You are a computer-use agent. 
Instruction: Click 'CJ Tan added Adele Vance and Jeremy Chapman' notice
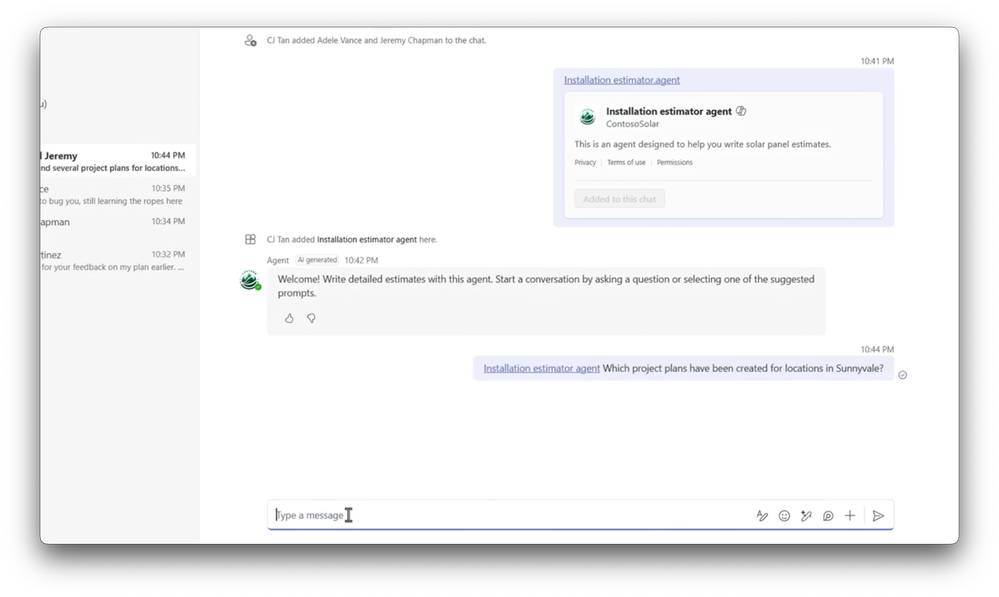377,40
